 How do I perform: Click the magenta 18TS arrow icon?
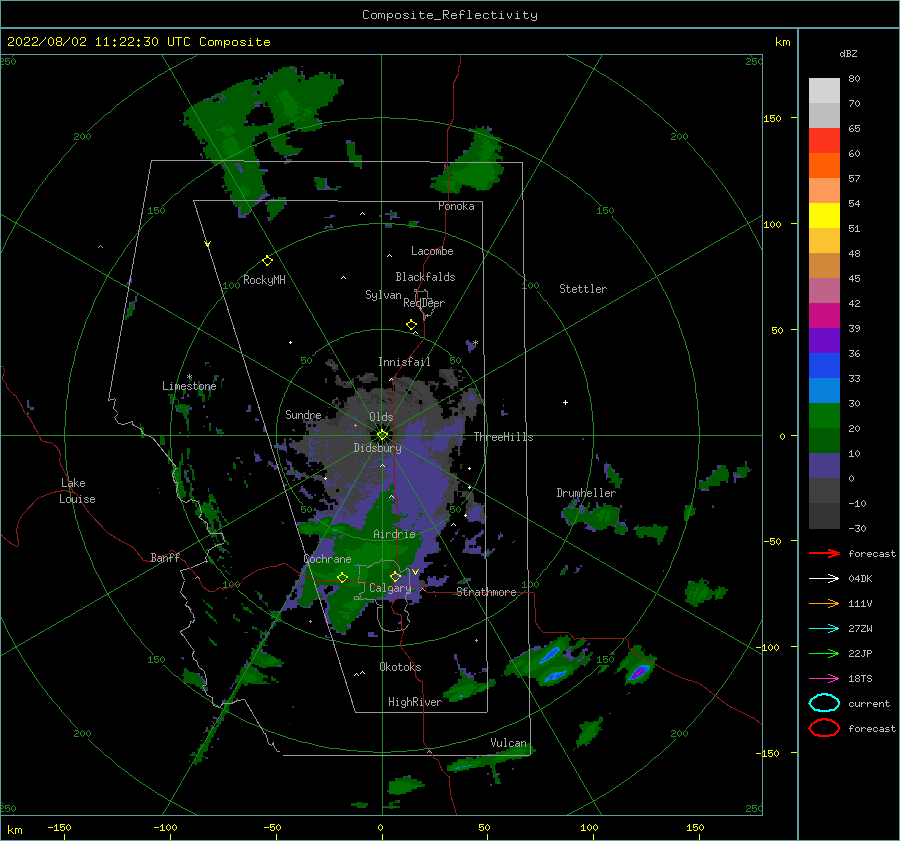[824, 679]
